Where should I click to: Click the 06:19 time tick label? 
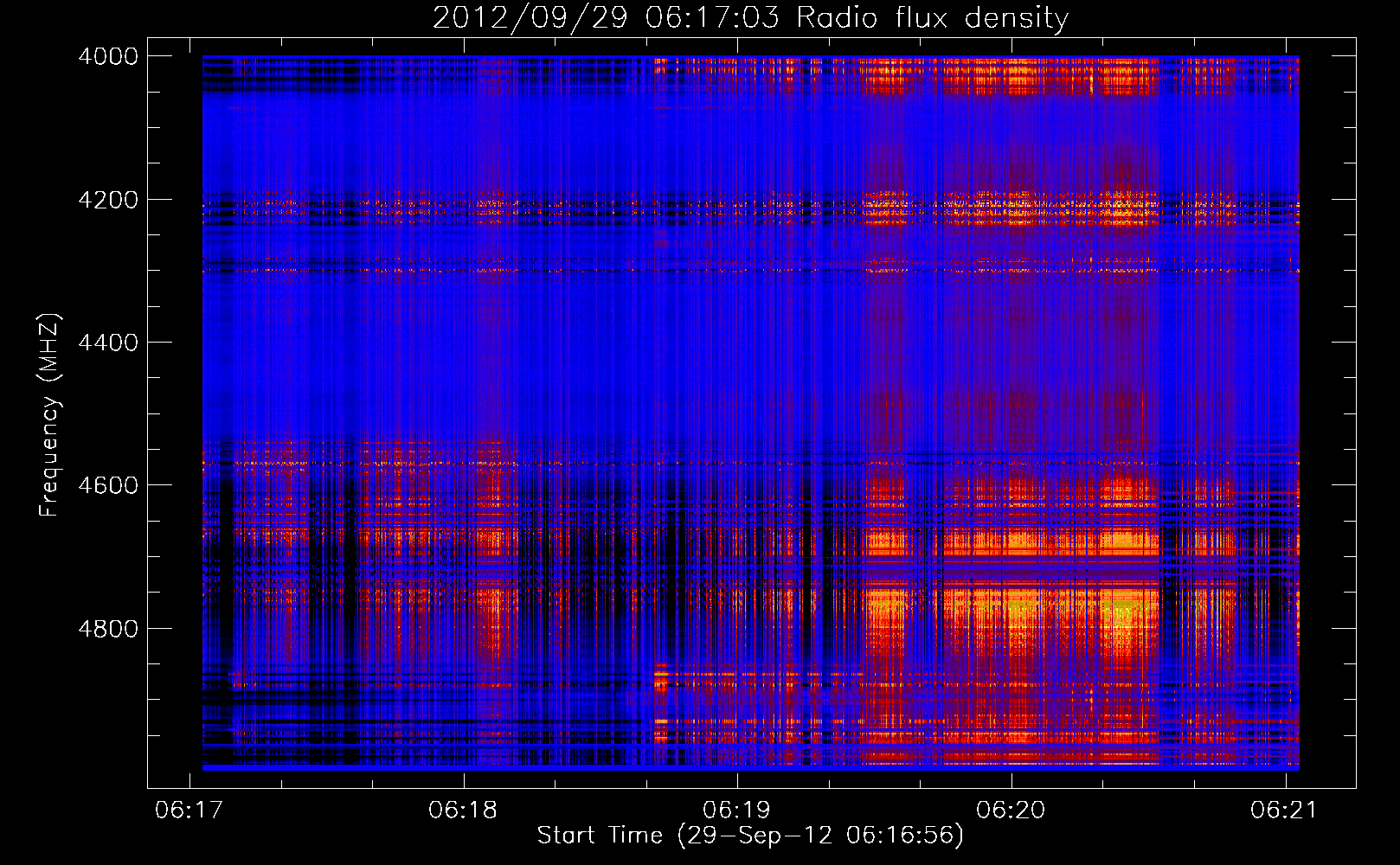[x=737, y=811]
